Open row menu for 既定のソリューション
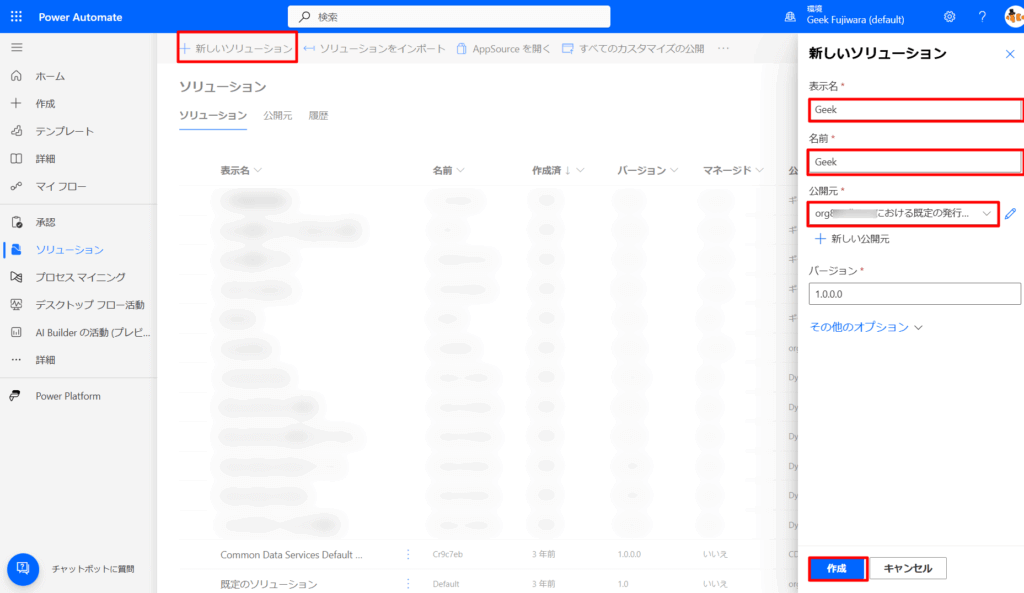Image resolution: width=1024 pixels, height=593 pixels. pos(408,583)
